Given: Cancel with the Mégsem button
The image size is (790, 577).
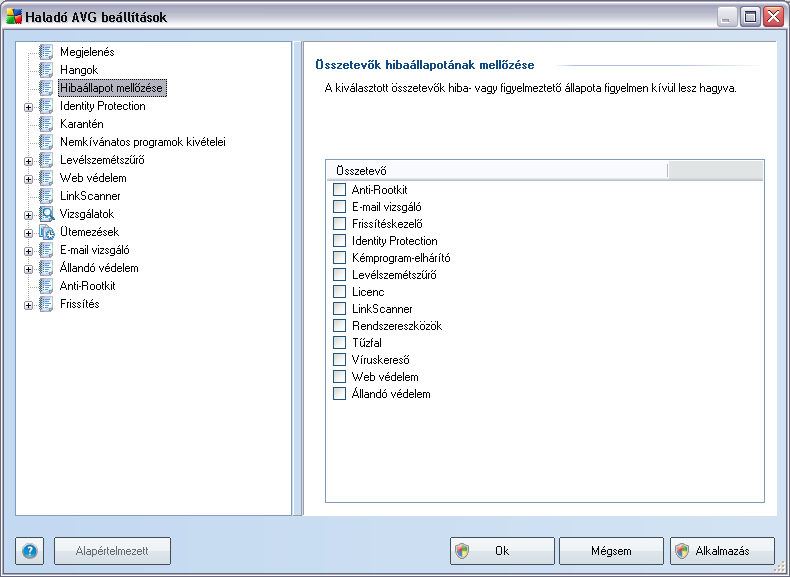Looking at the screenshot, I should click(x=611, y=551).
